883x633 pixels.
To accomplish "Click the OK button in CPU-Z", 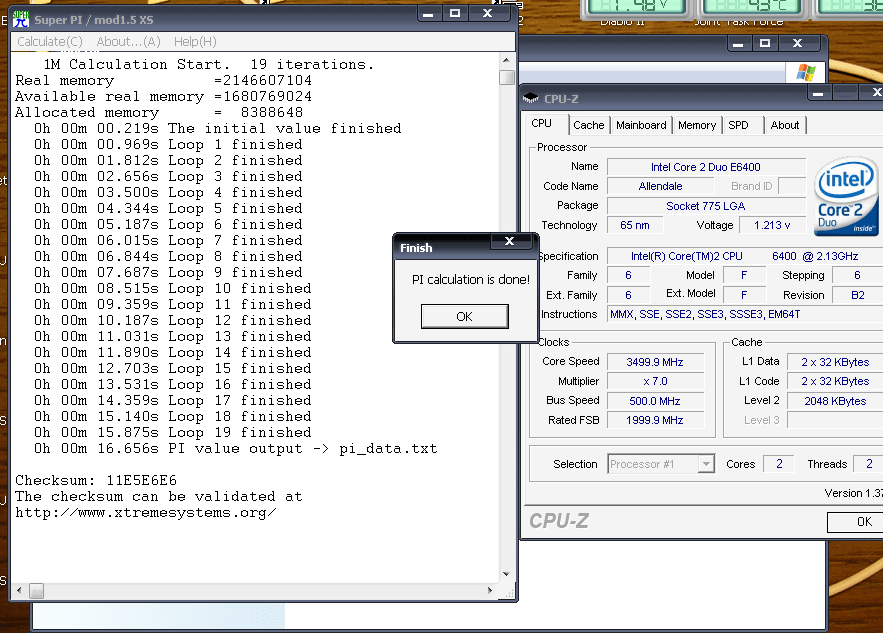I will 856,522.
